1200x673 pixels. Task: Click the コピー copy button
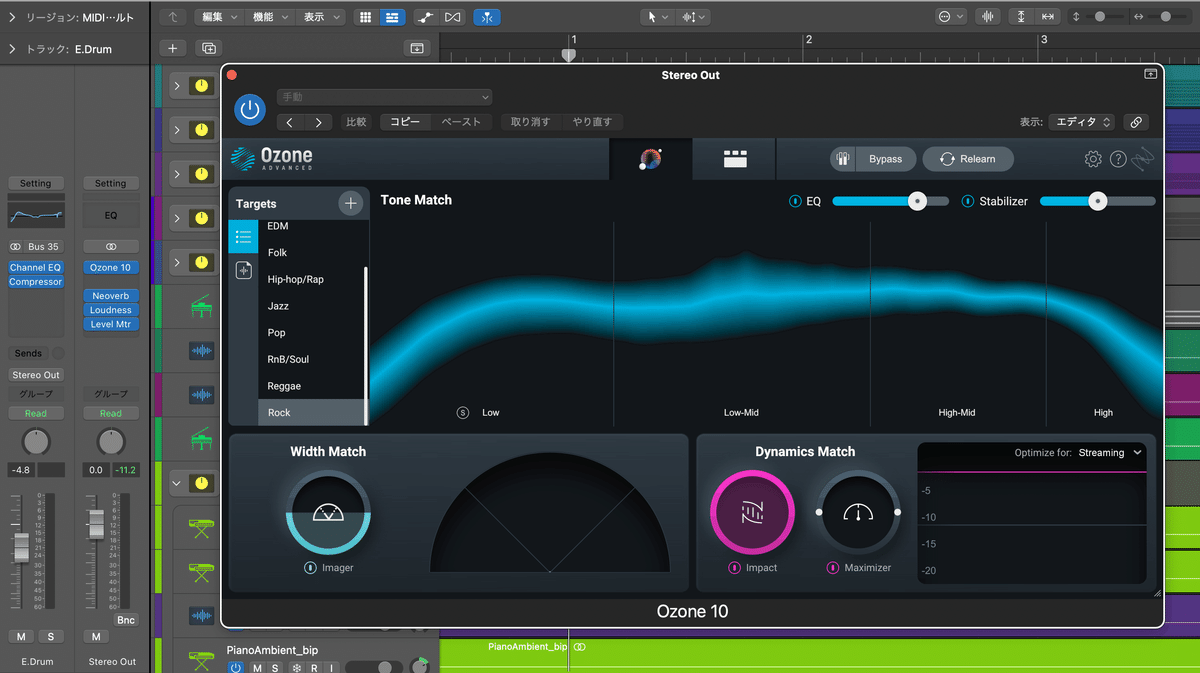405,122
